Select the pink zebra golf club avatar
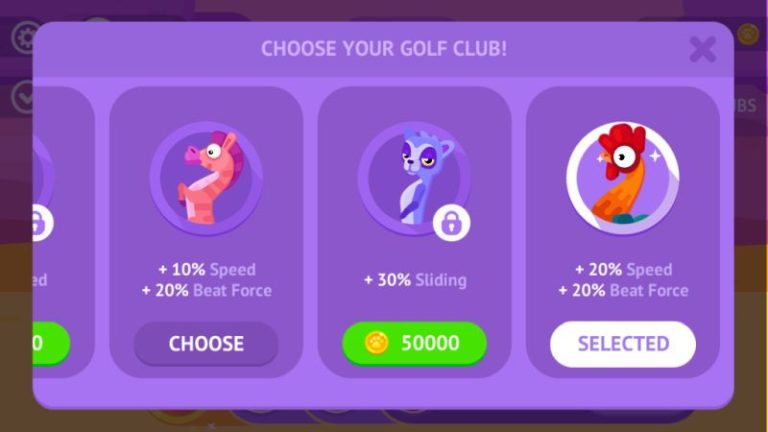This screenshot has width=768, height=432. pyautogui.click(x=206, y=178)
